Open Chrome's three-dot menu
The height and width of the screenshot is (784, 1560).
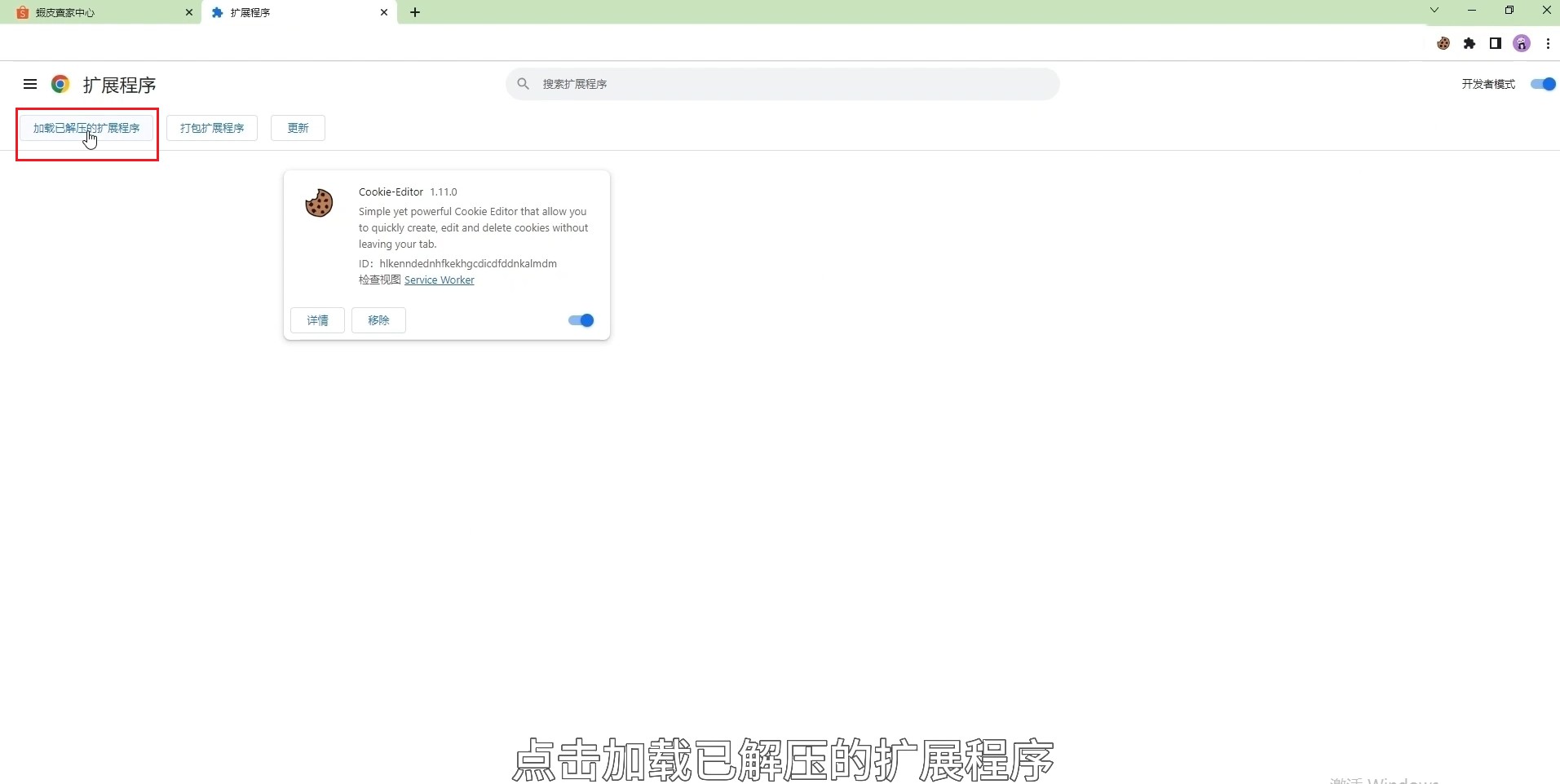click(1548, 43)
